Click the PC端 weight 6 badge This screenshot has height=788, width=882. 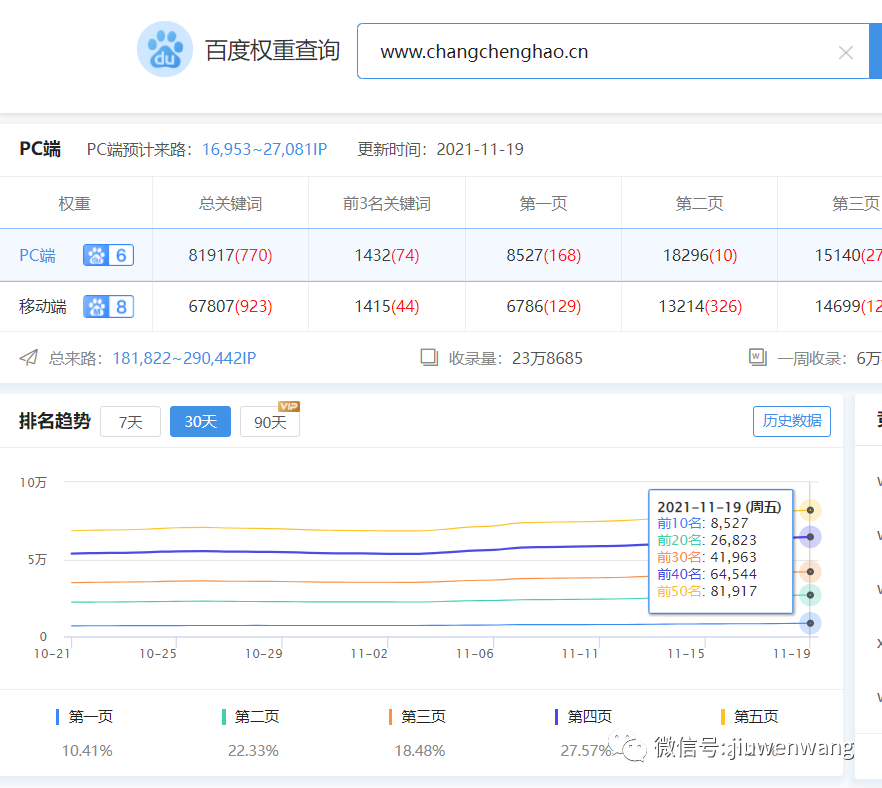pyautogui.click(x=109, y=255)
